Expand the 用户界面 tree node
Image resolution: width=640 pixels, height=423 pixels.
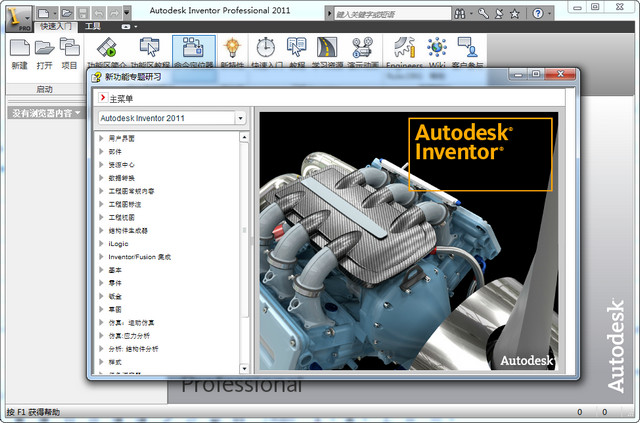(x=102, y=137)
